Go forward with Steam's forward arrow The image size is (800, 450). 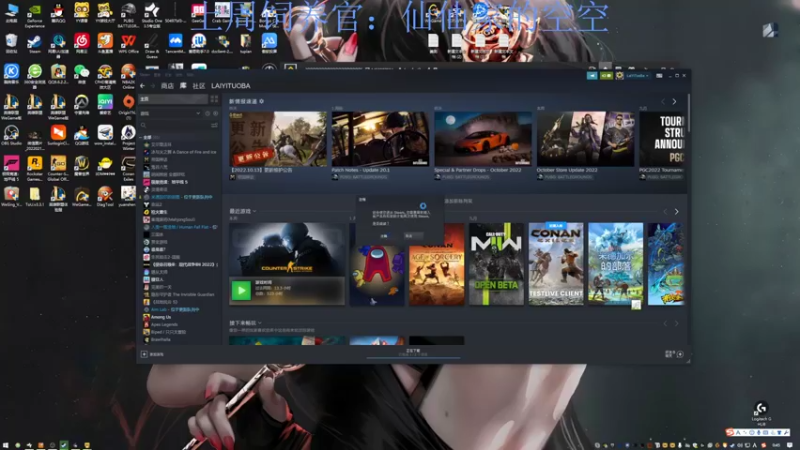(152, 86)
